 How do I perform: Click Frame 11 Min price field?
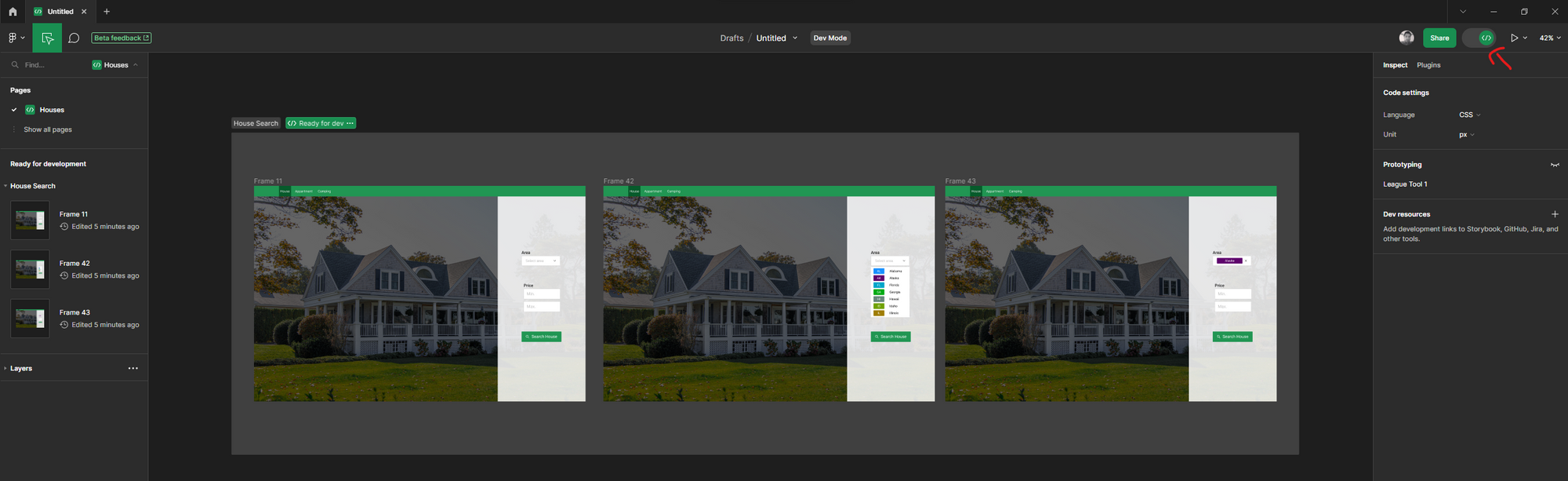click(x=542, y=294)
